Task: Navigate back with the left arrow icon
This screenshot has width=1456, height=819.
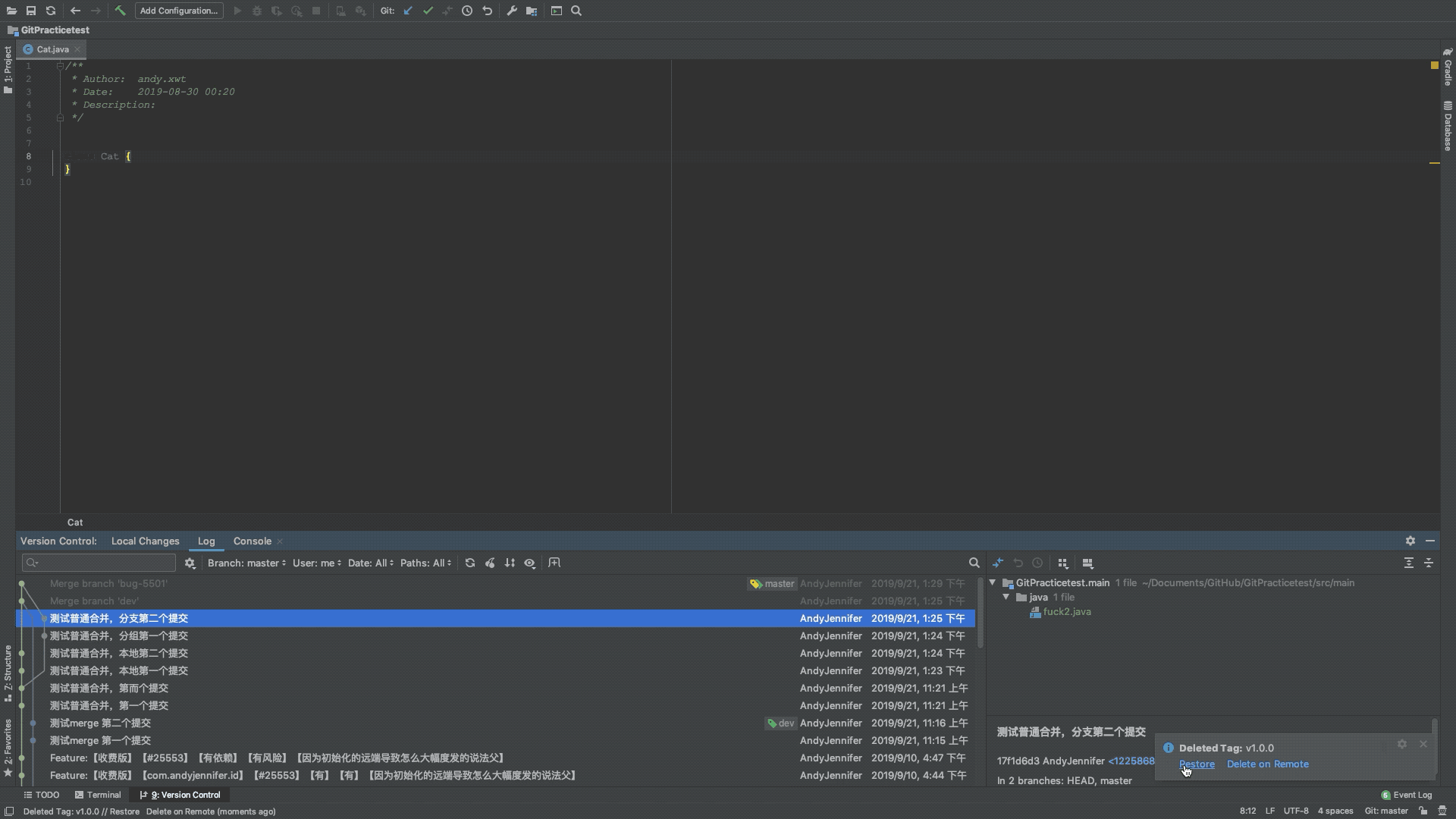Action: pos(75,11)
